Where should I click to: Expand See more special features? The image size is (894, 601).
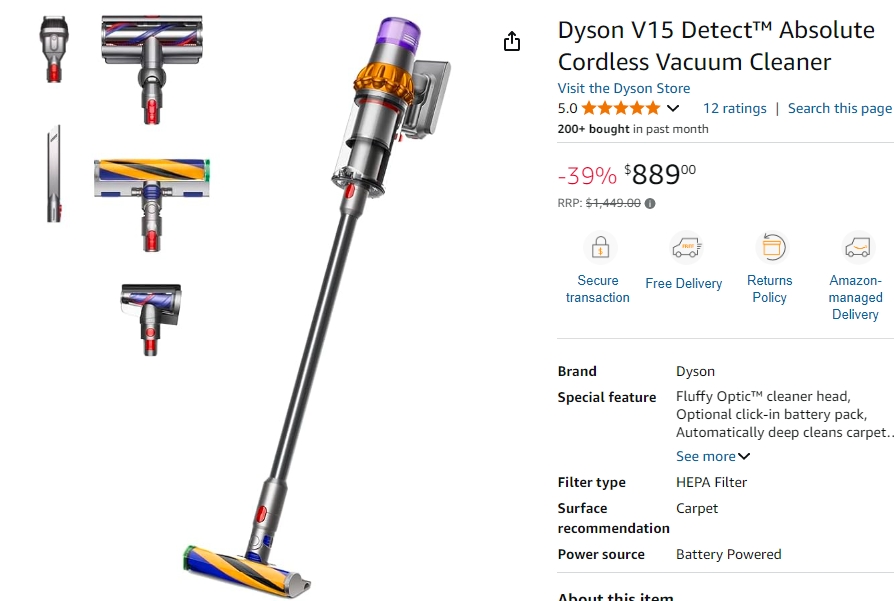[713, 456]
